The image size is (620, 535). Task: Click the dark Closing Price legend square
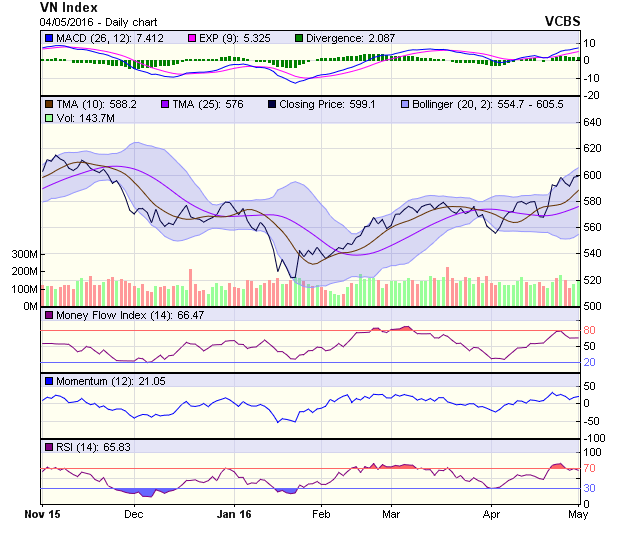coord(272,104)
